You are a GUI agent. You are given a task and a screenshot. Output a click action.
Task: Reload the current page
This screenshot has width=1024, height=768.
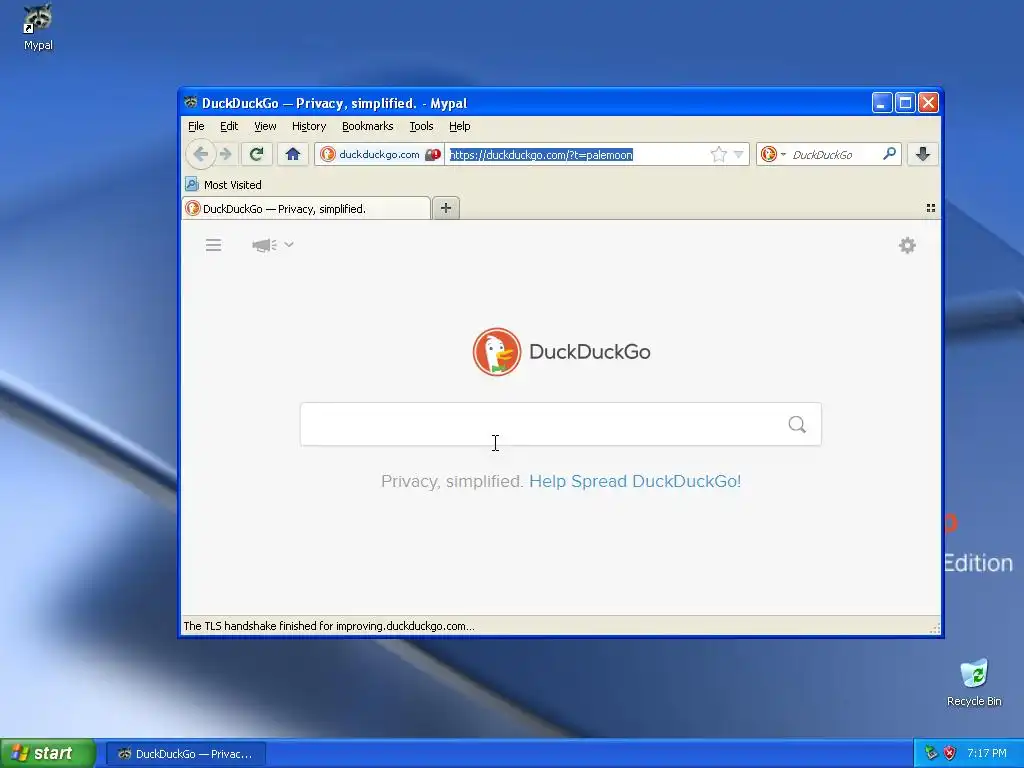(257, 154)
